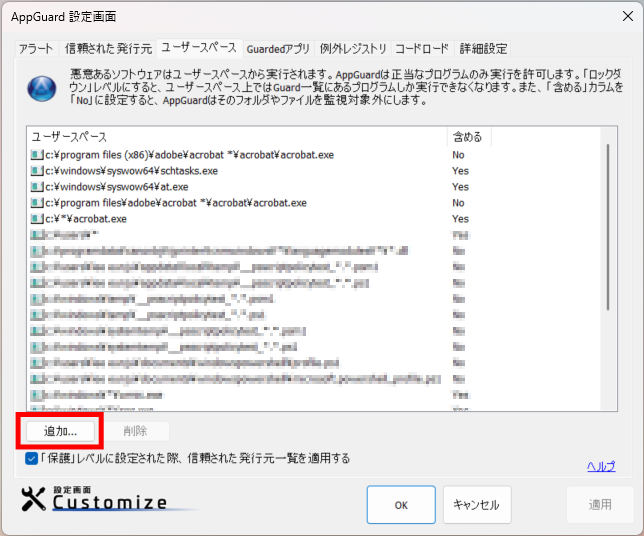Click the キャンセル button
Image resolution: width=644 pixels, height=536 pixels.
point(476,505)
